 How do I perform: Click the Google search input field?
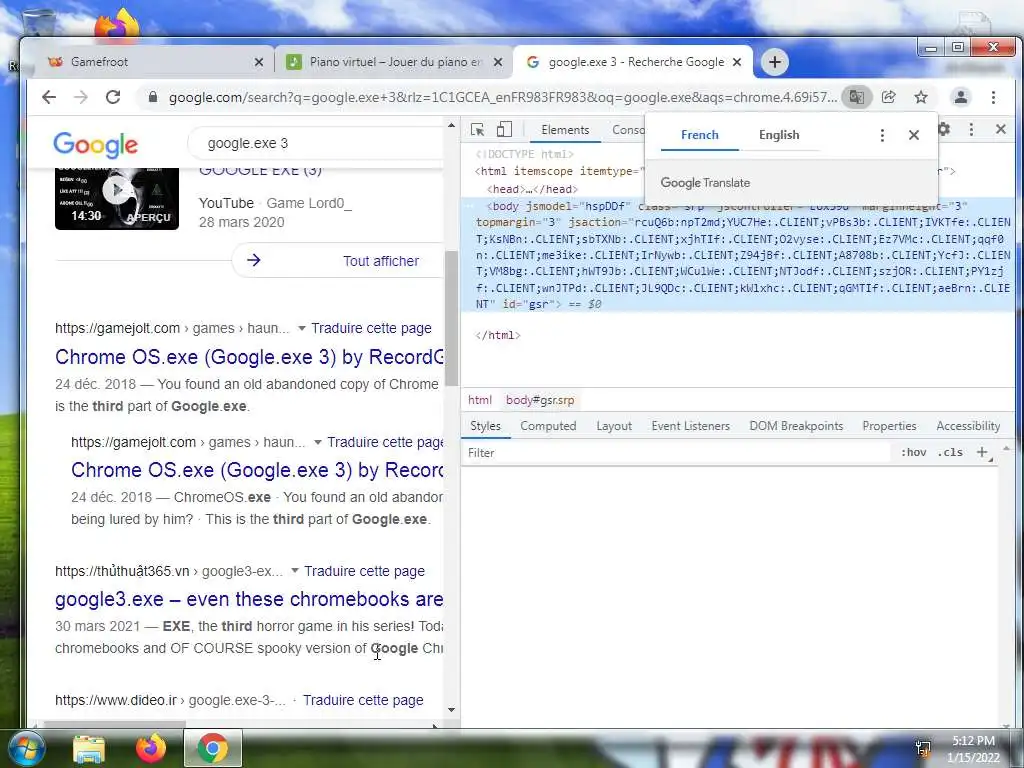pos(317,143)
